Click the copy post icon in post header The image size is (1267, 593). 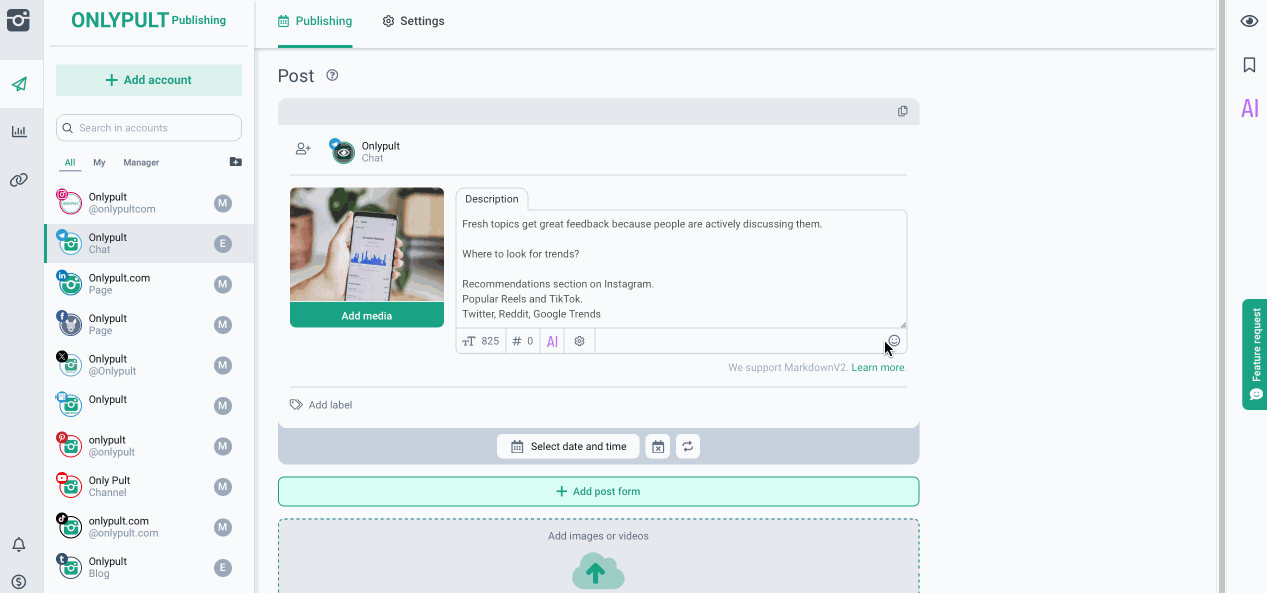pos(902,111)
